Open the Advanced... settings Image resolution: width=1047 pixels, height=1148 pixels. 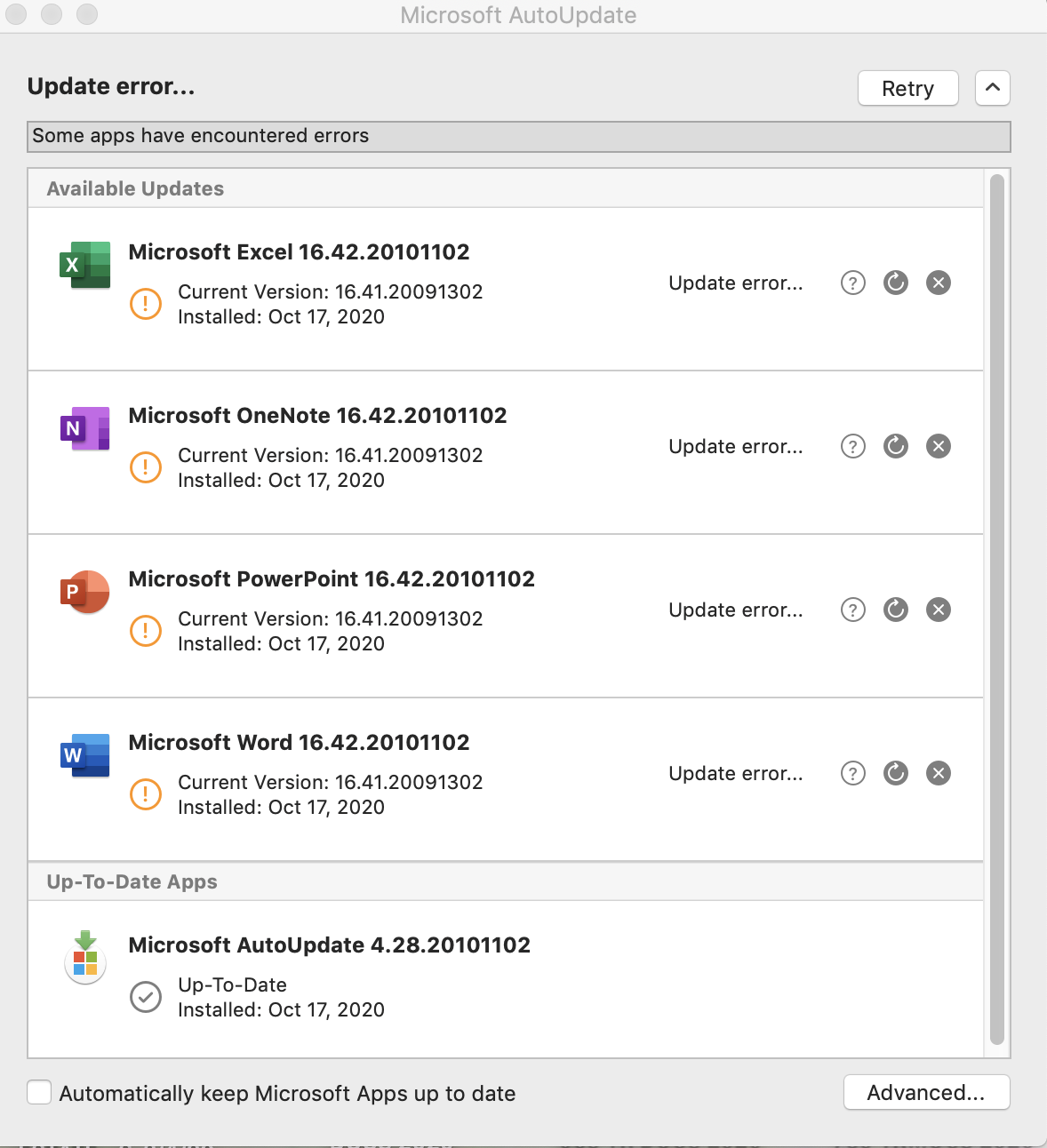tap(926, 1092)
